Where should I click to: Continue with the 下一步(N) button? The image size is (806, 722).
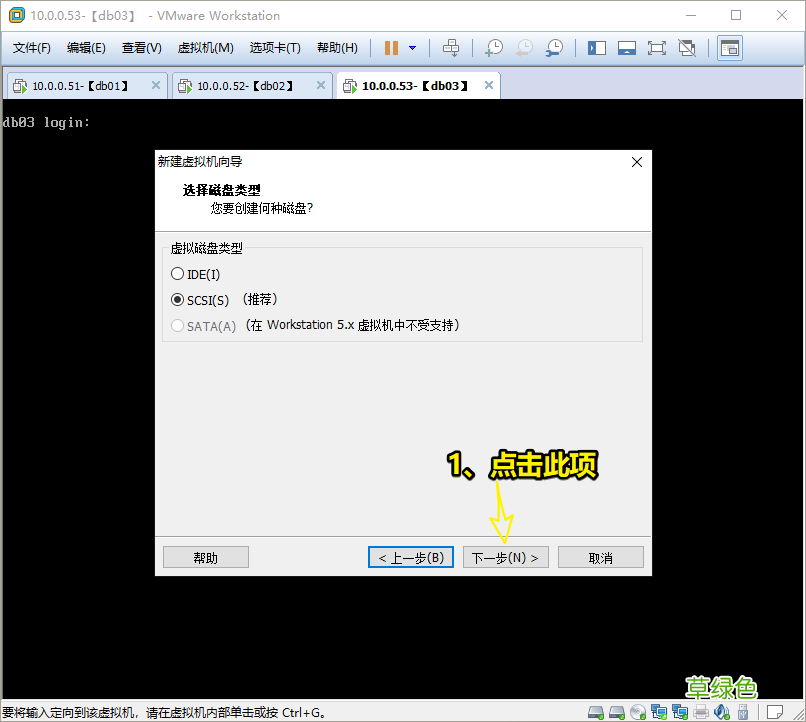(x=506, y=558)
